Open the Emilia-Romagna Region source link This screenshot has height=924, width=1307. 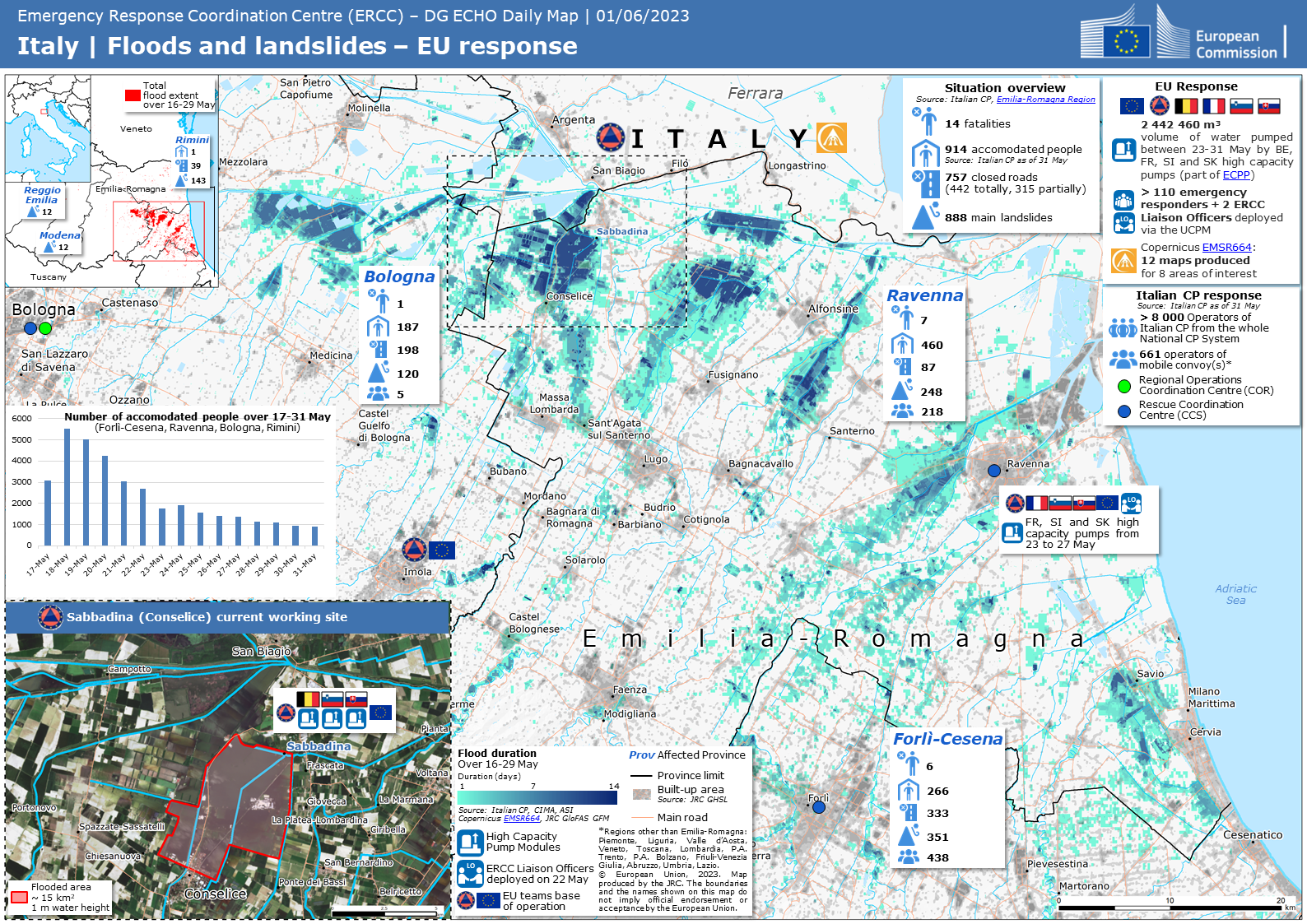click(x=1045, y=100)
